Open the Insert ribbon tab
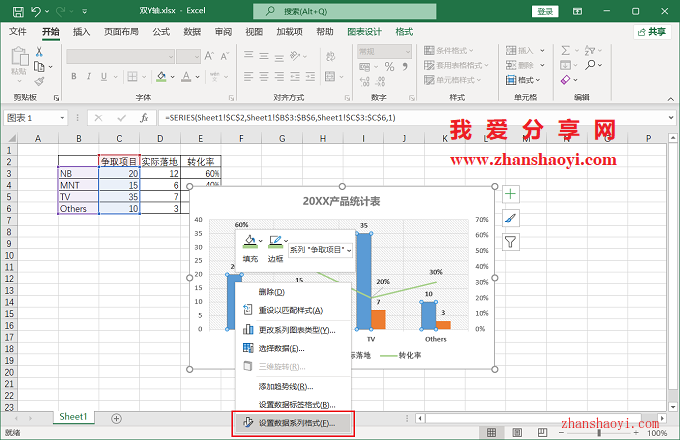Image resolution: width=680 pixels, height=440 pixels. click(81, 32)
